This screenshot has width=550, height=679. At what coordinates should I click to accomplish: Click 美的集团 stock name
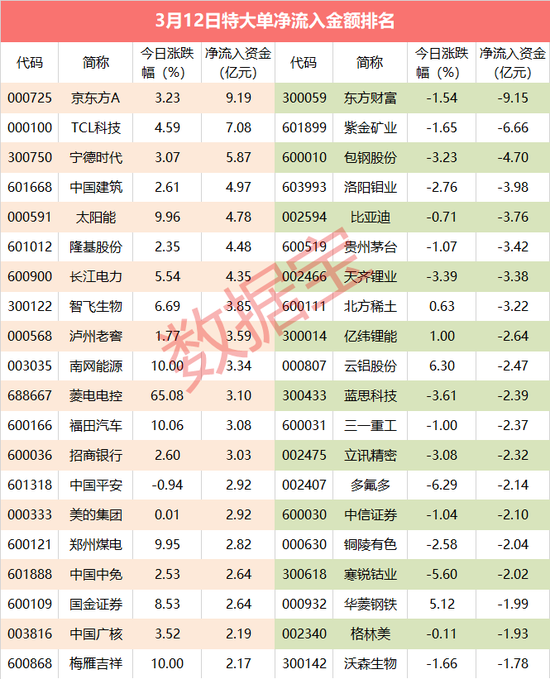point(96,514)
